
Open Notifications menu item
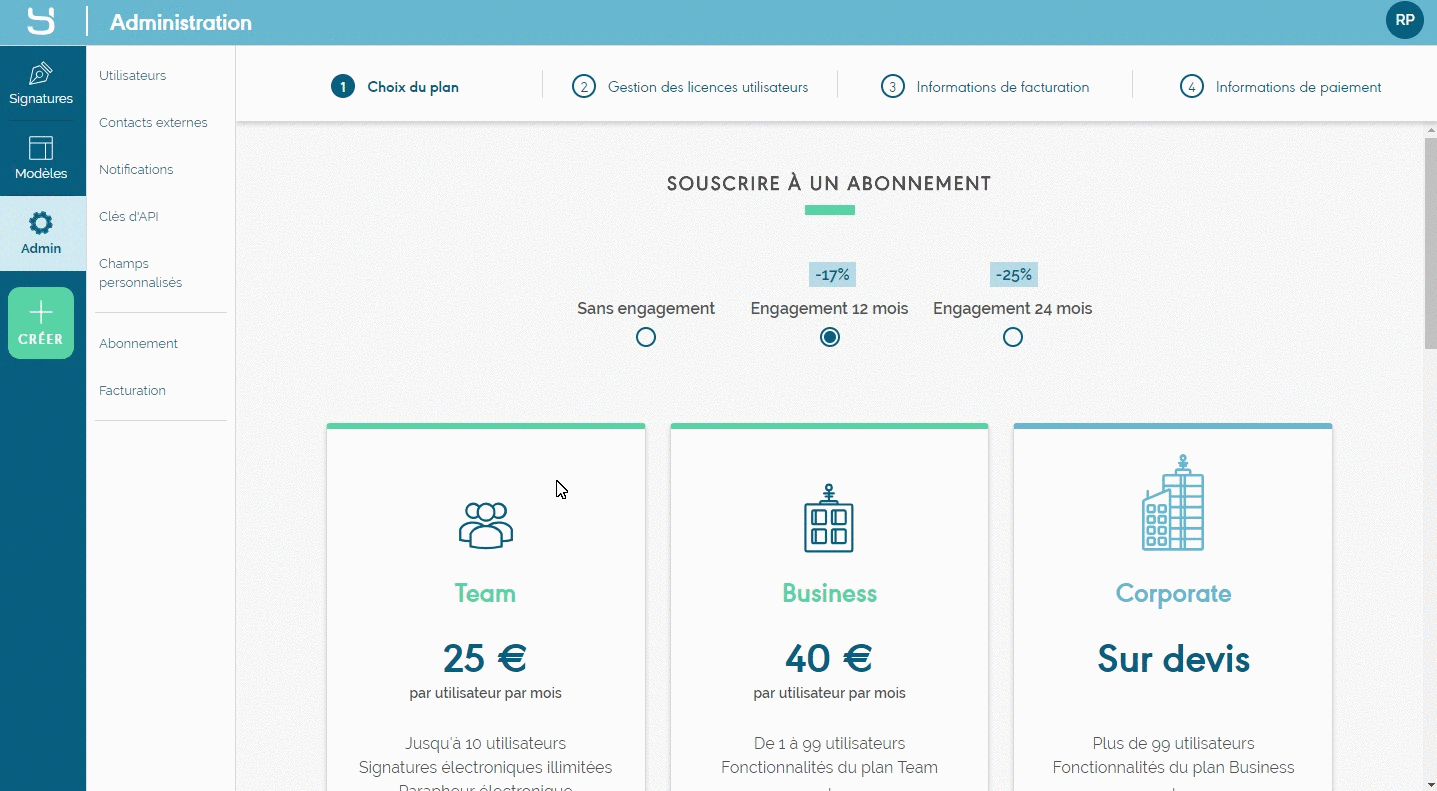pyautogui.click(x=136, y=170)
